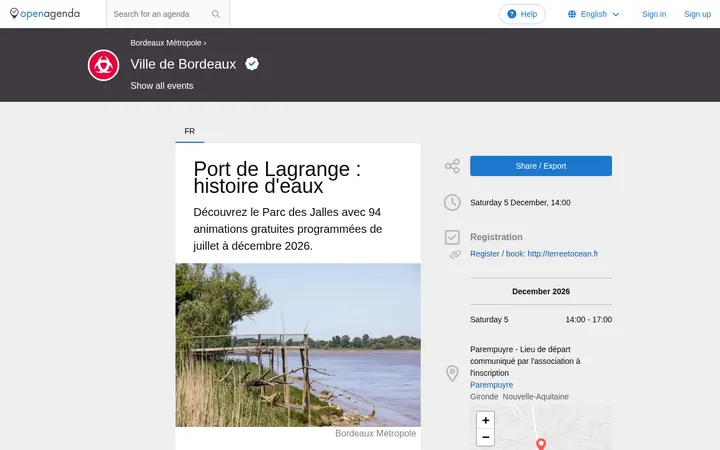Click the chain link icon by Register
Image resolution: width=720 pixels, height=450 pixels.
[x=455, y=254]
